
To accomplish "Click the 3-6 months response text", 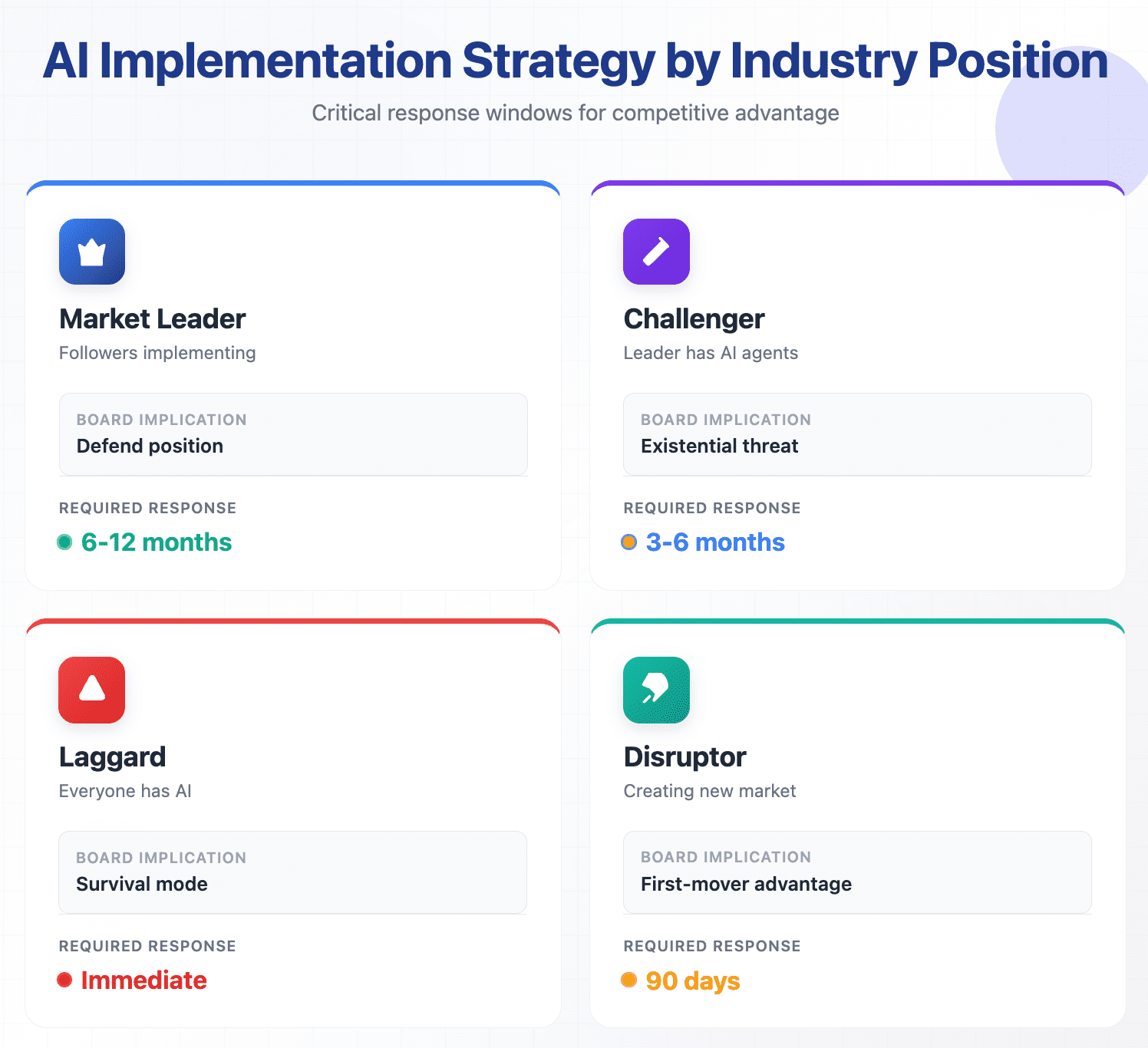I will point(715,542).
